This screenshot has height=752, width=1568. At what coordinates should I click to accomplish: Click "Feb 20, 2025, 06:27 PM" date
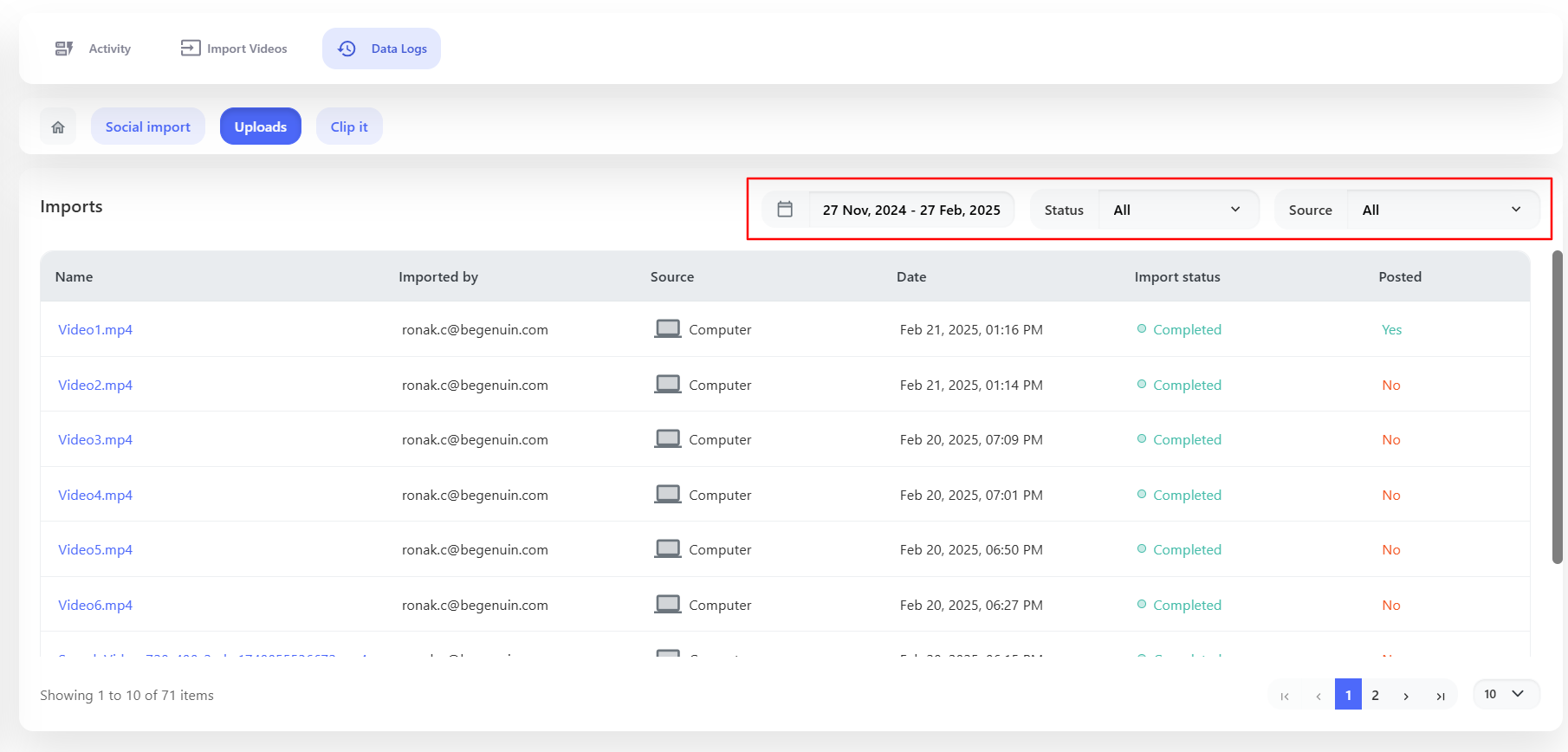[971, 605]
